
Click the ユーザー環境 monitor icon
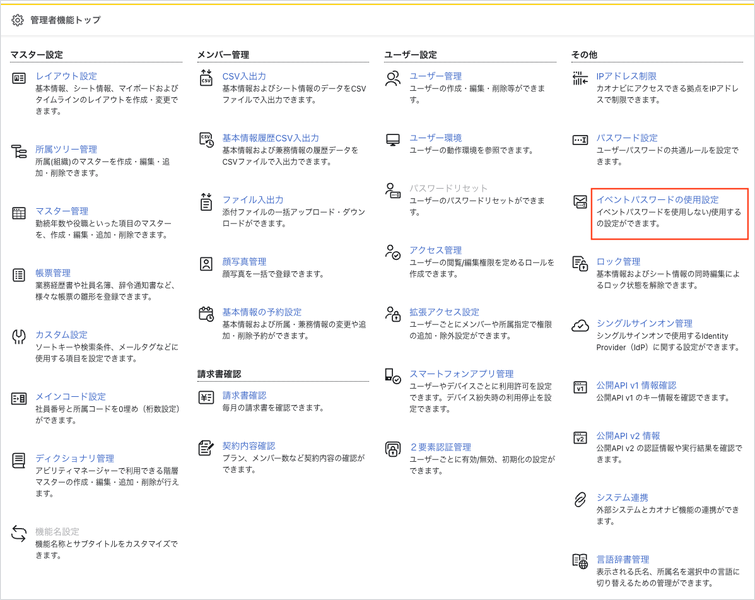point(393,140)
